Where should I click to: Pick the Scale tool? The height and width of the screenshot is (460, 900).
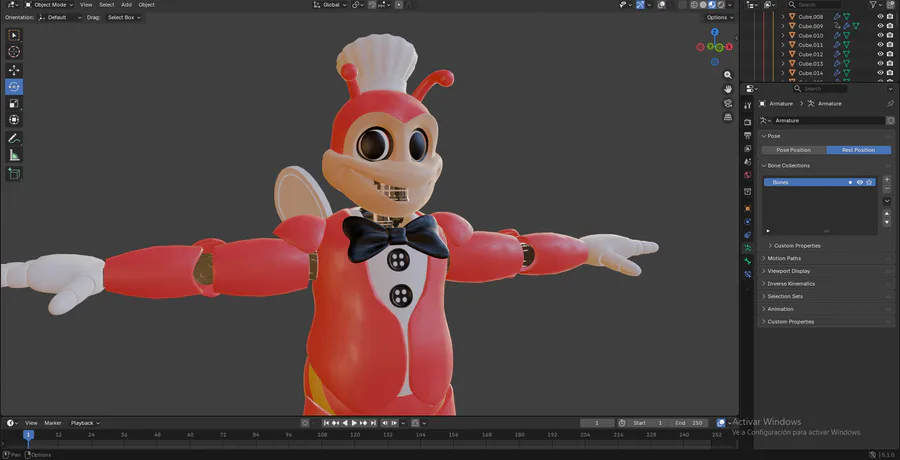pos(14,103)
